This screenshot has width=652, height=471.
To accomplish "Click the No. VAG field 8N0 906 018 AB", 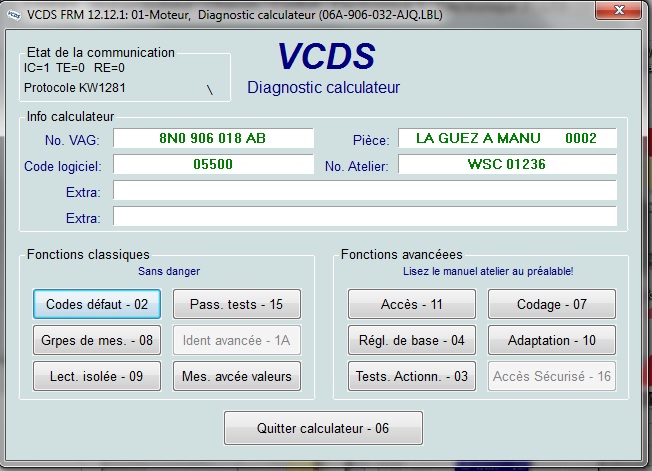I will (x=213, y=138).
